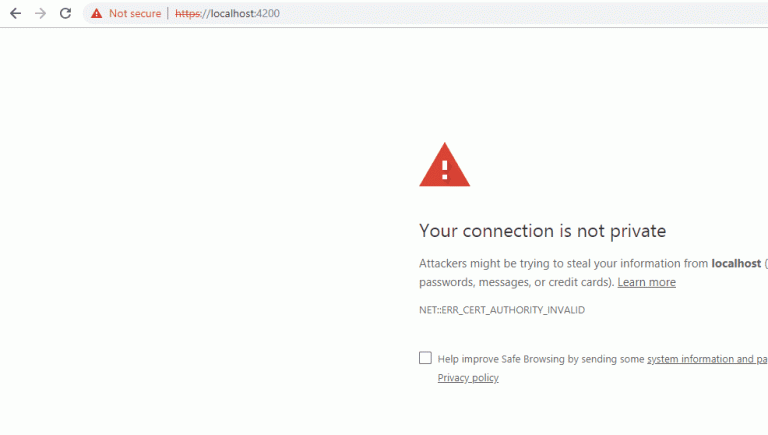
Task: Open site info via red warning triangle in address bar
Action: 96,13
